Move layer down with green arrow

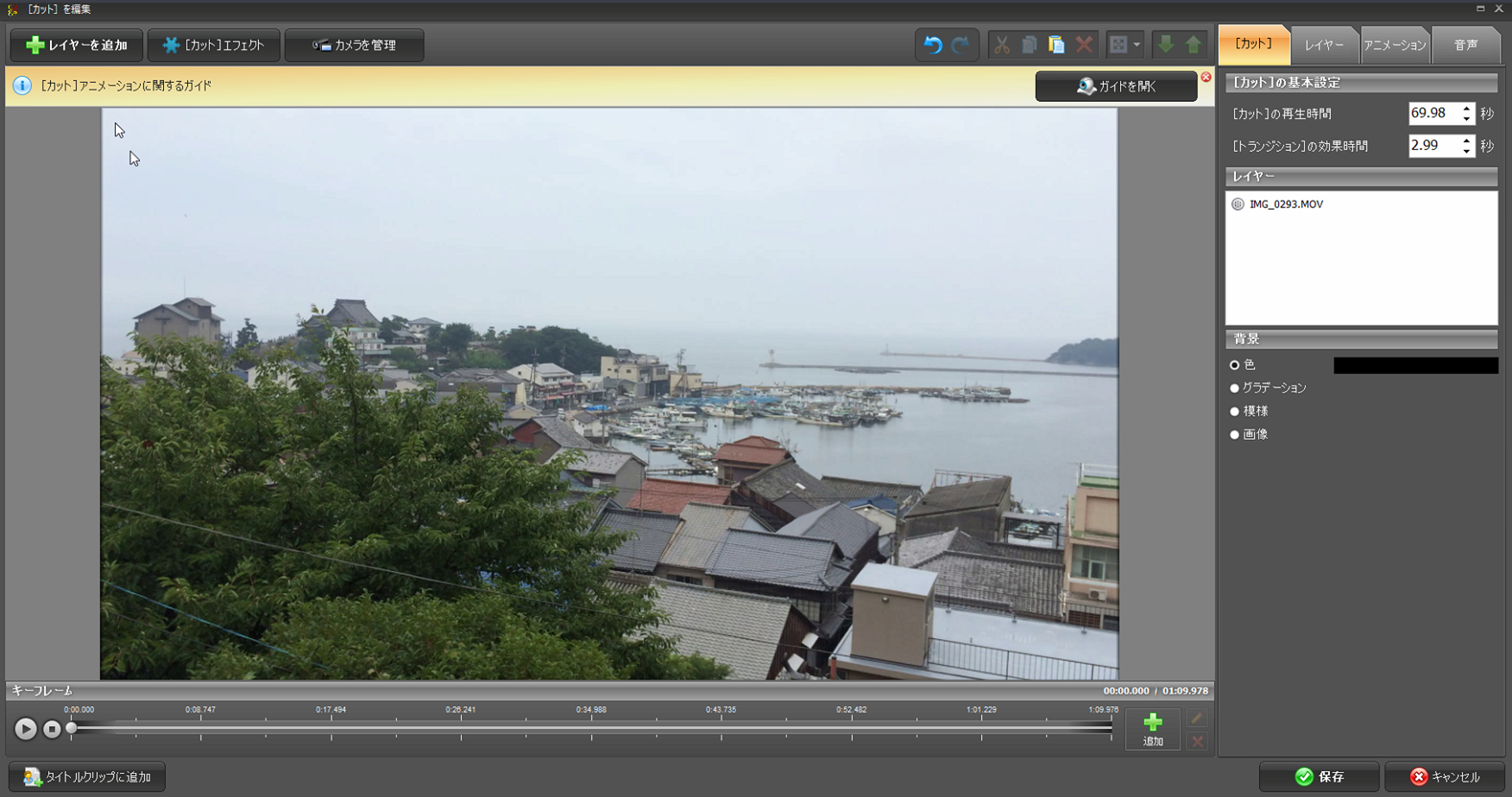[1165, 45]
